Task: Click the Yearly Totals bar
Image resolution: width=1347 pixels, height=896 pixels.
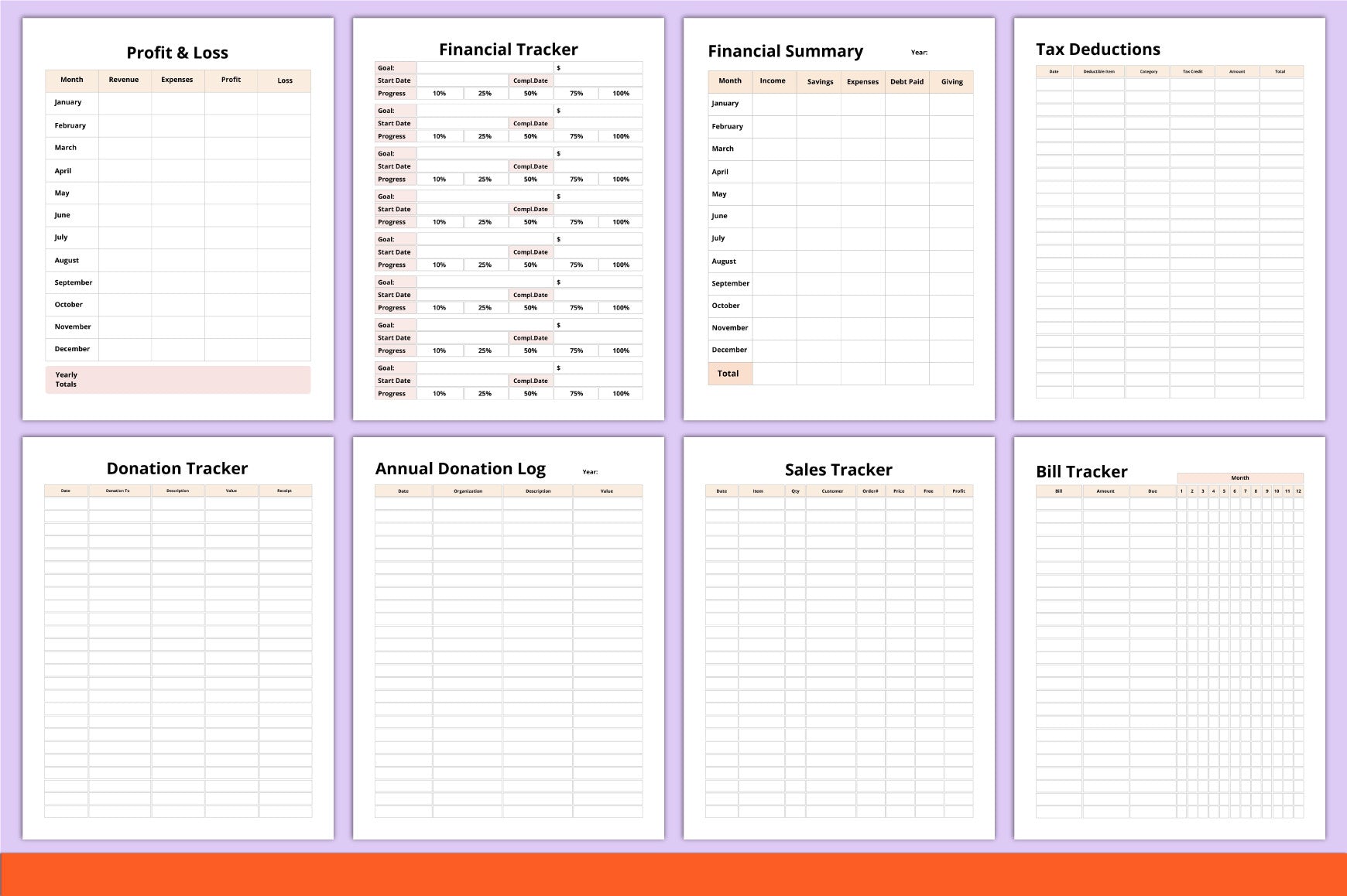Action: point(178,380)
